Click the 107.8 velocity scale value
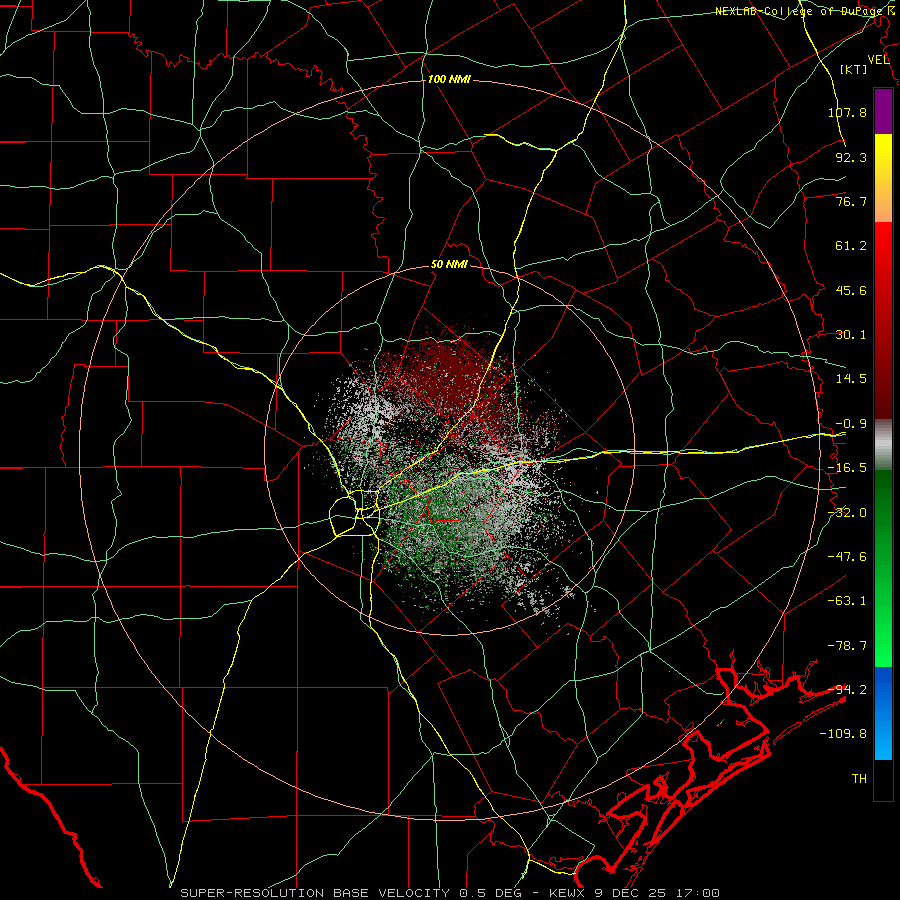This screenshot has width=900, height=900. point(847,112)
